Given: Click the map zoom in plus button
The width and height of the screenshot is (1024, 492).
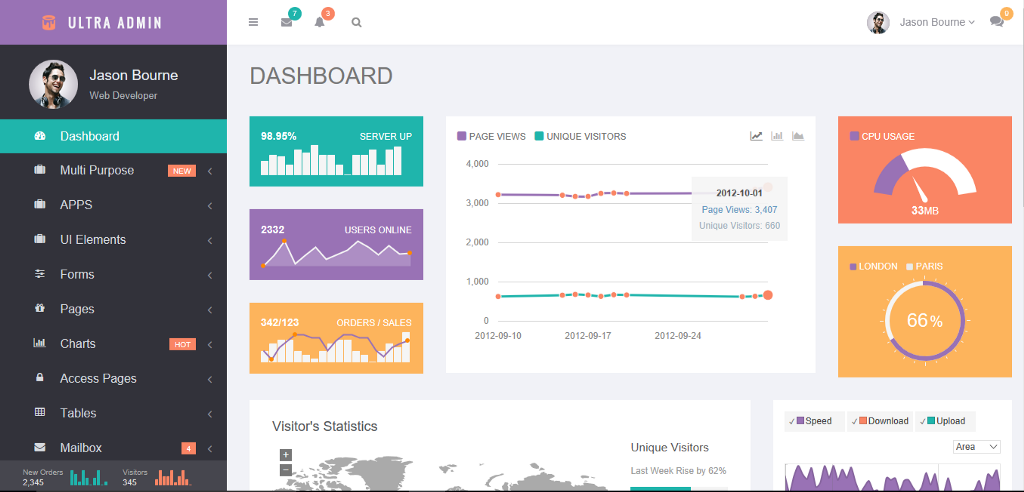Looking at the screenshot, I should click(285, 455).
